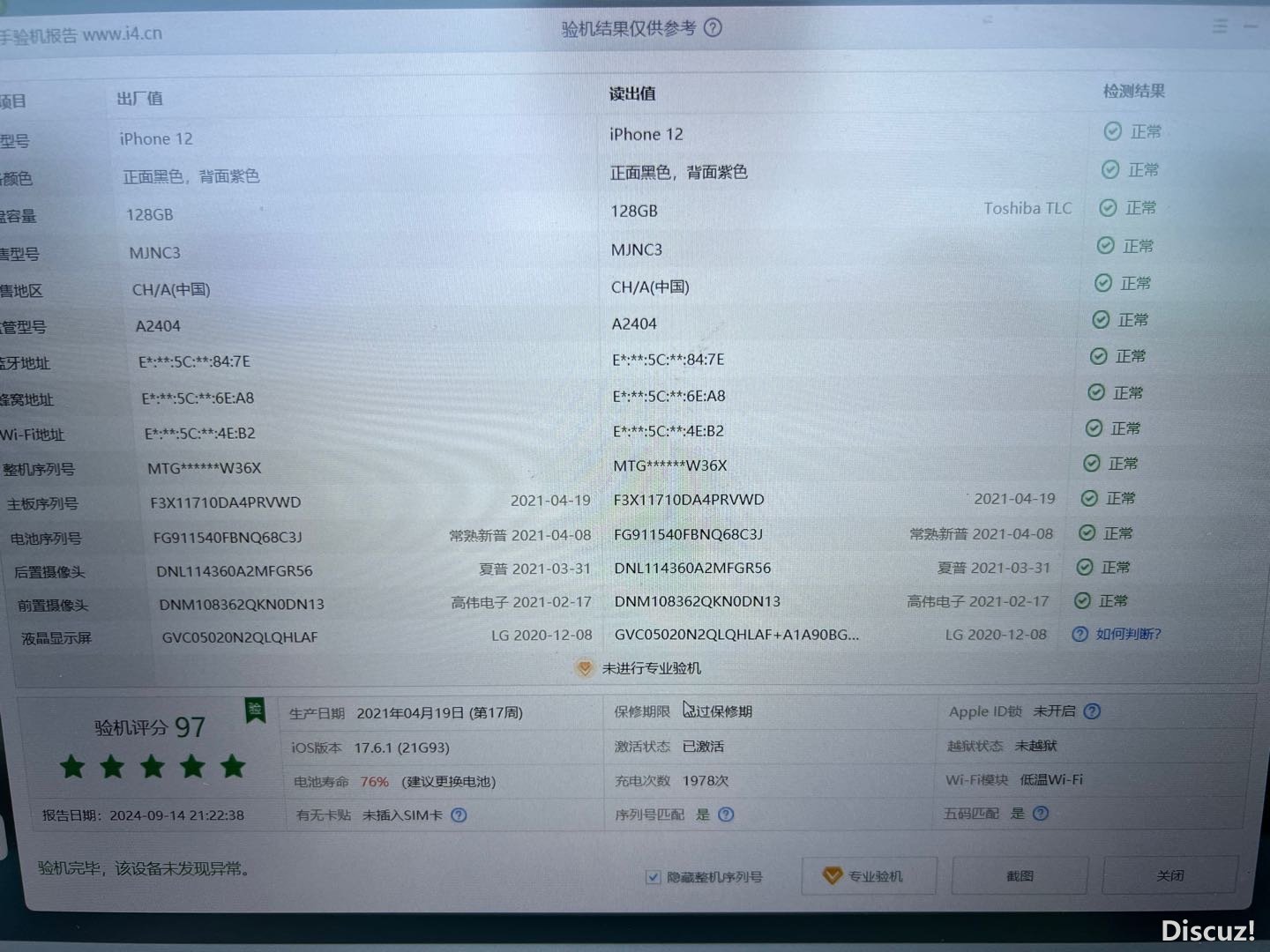
Task: Click the 读出值 GVC05020N2QLQHLAF+A1A90BG... cell
Action: pyautogui.click(x=736, y=634)
